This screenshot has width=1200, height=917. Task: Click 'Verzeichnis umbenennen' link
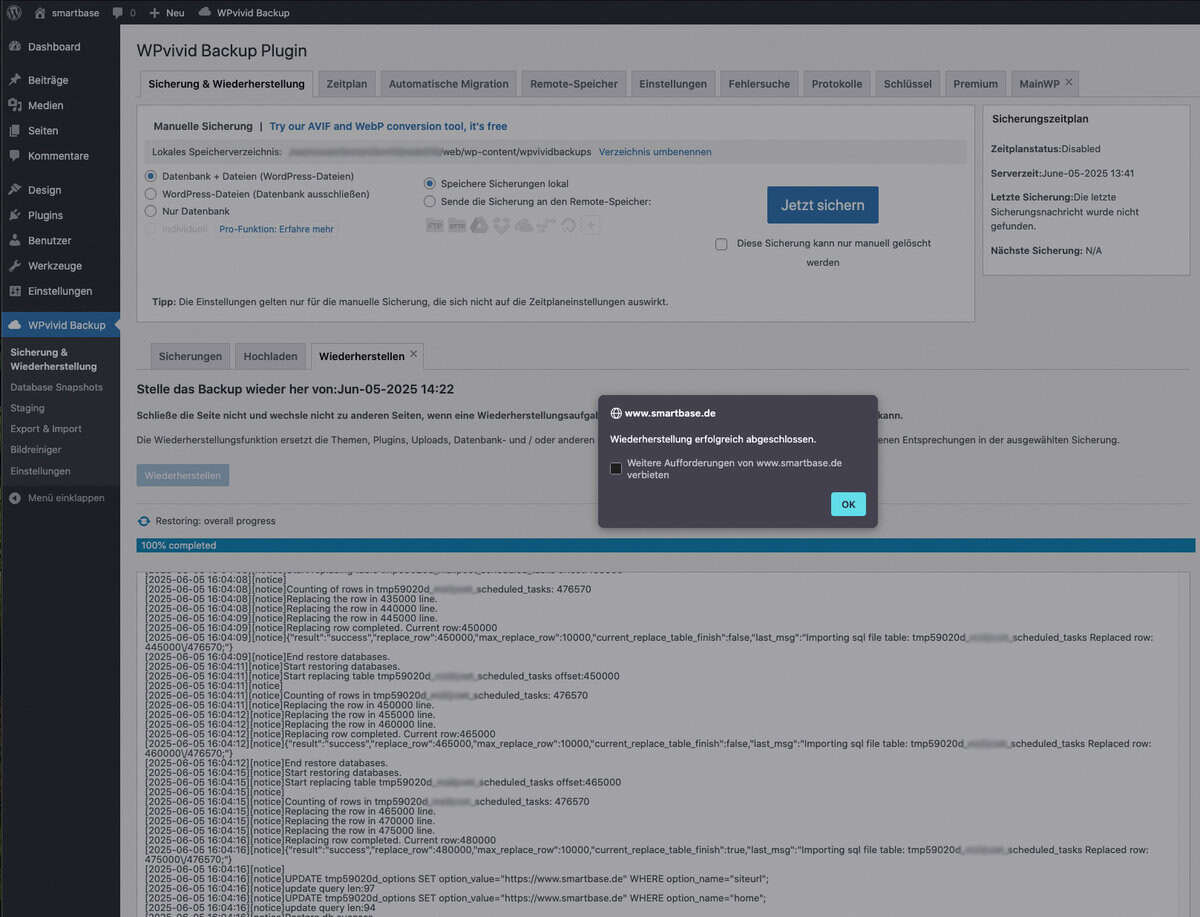click(655, 152)
